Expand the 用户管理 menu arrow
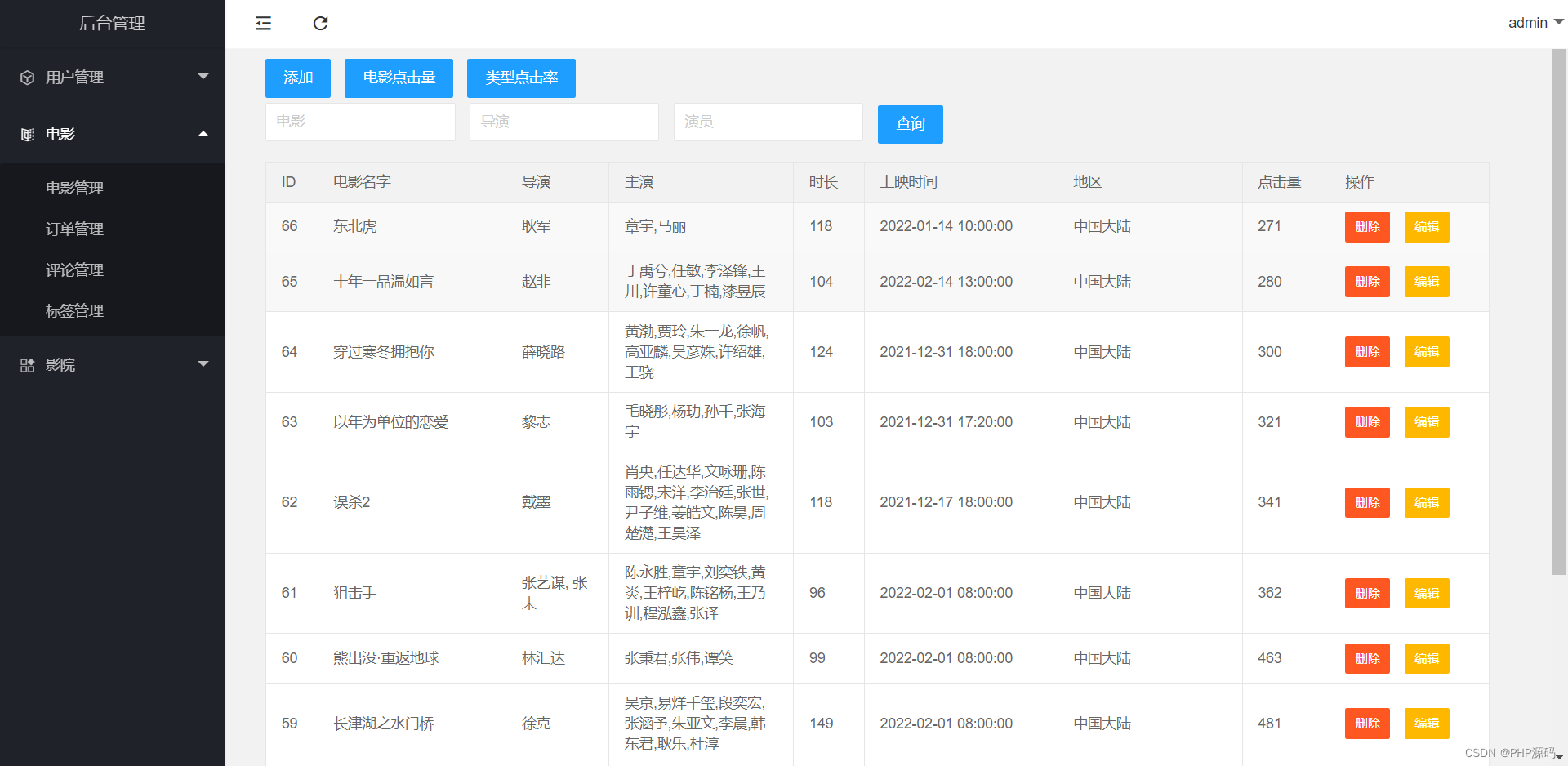This screenshot has height=766, width=1568. click(203, 77)
